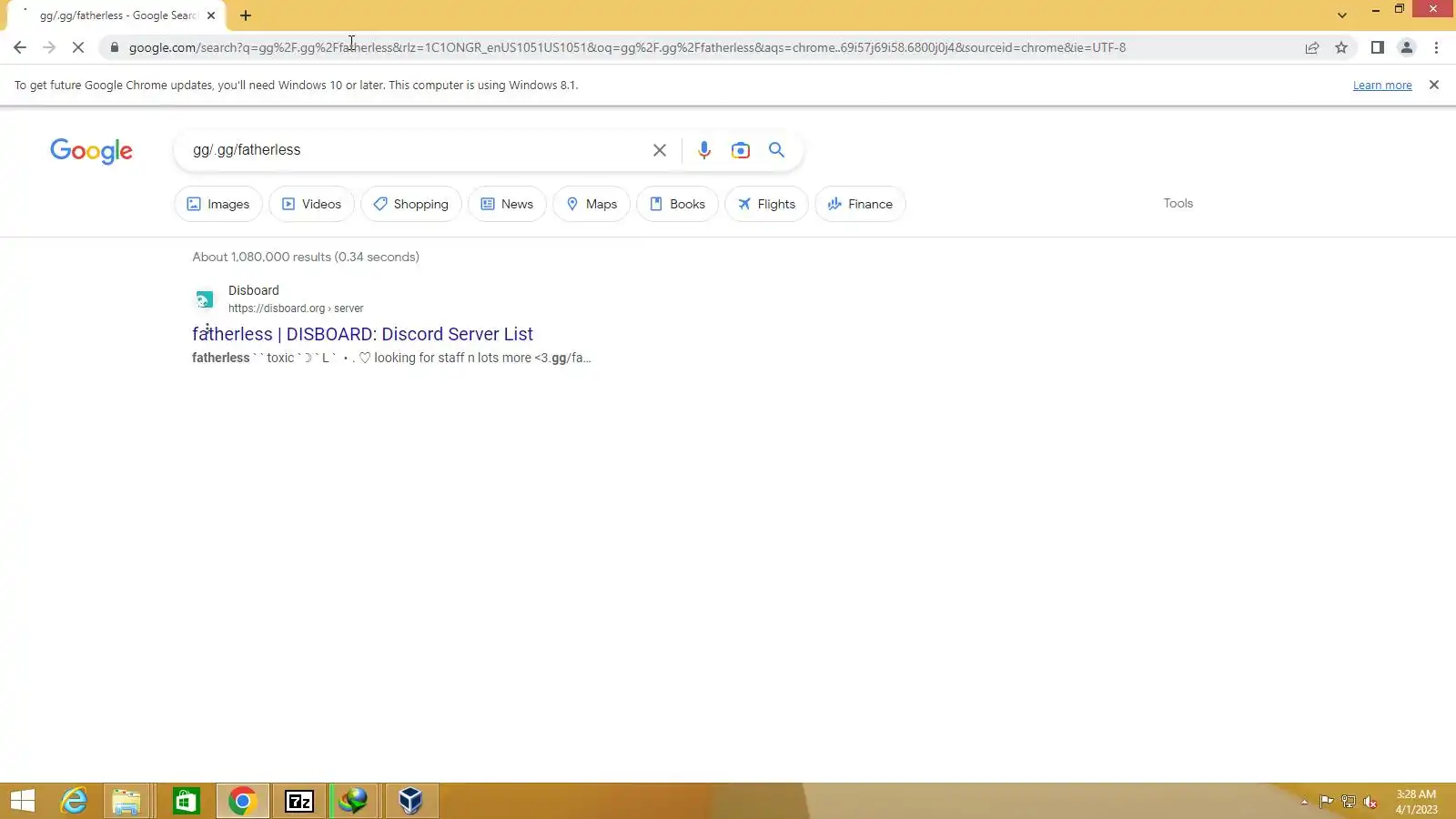Click the fatherless toxic result snippet
The width and height of the screenshot is (1456, 819).
click(x=391, y=358)
